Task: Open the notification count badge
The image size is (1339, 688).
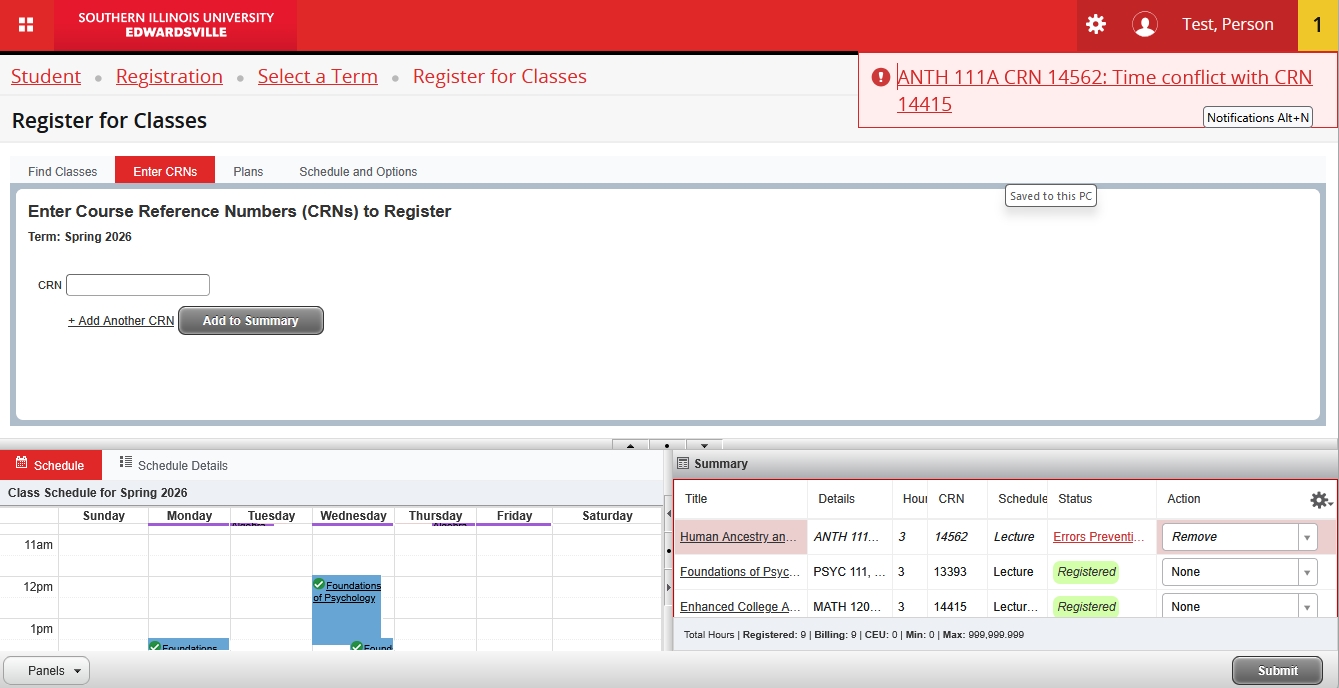Action: [1317, 25]
